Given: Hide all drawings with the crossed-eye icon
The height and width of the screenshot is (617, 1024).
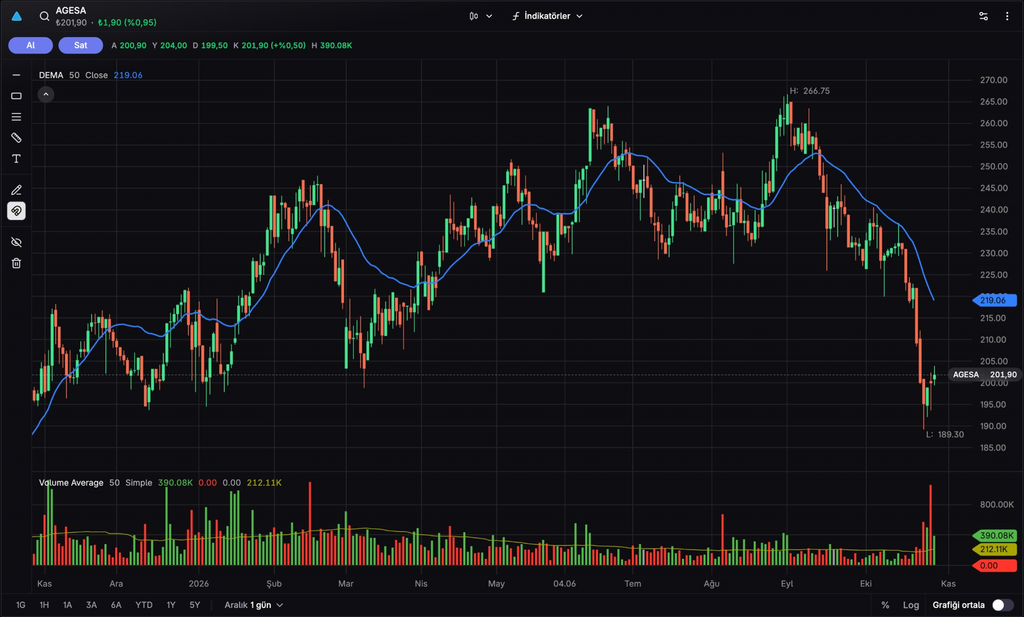Looking at the screenshot, I should pos(16,242).
